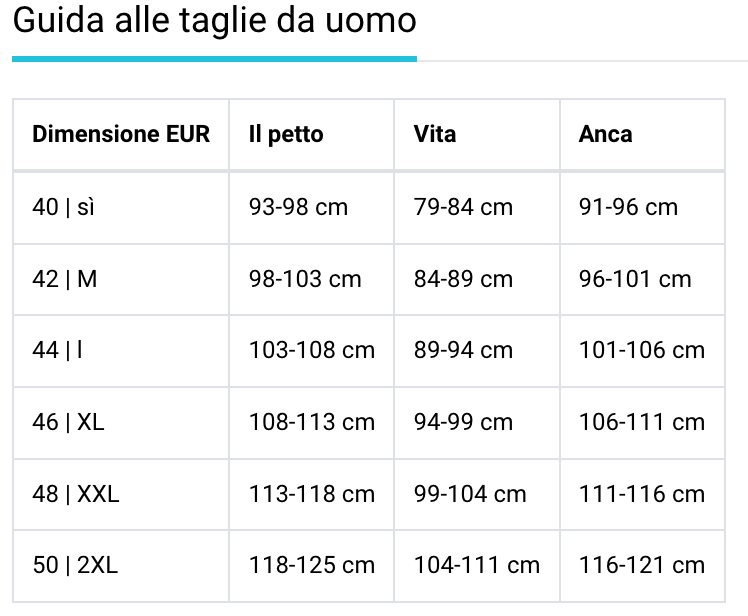Select the '46 | XL' size cell
The width and height of the screenshot is (748, 616).
coord(68,422)
